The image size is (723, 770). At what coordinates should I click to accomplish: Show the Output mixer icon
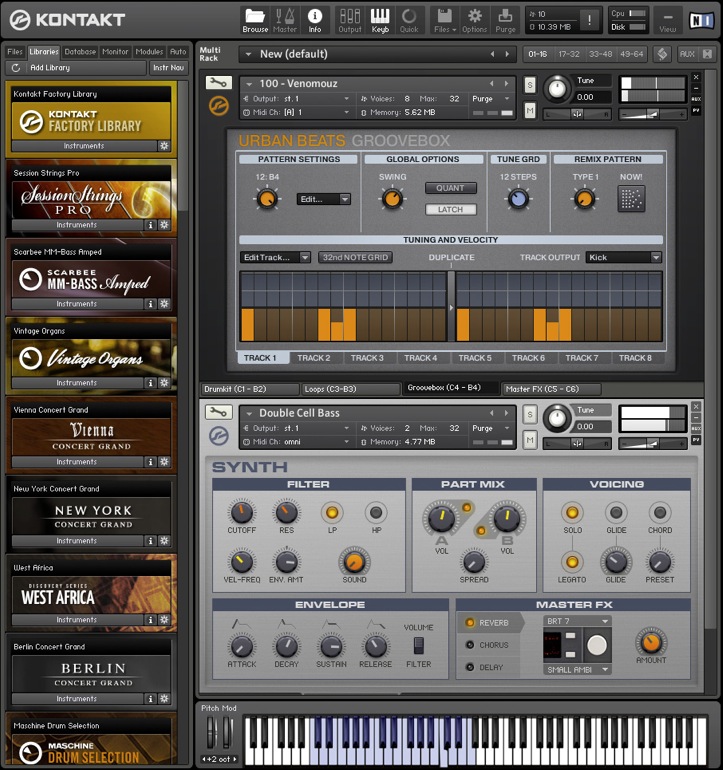(350, 20)
